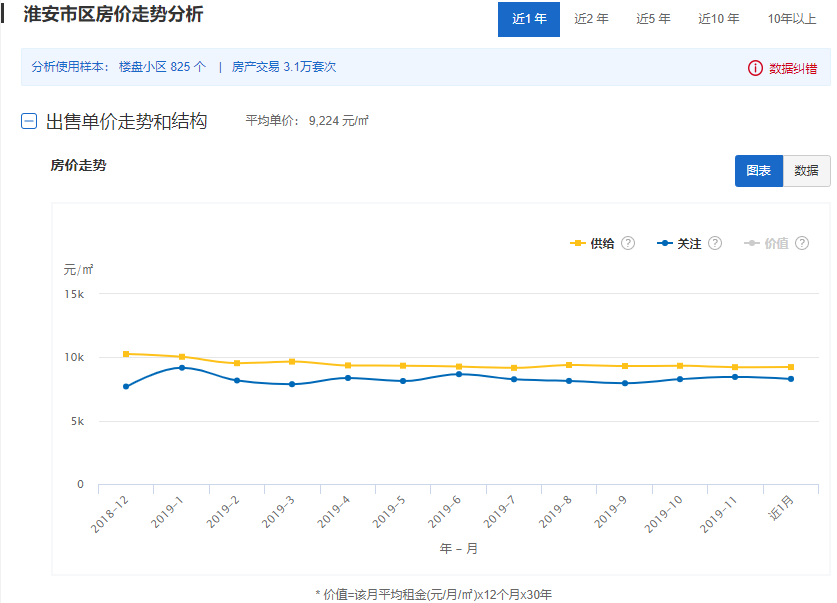The width and height of the screenshot is (837, 603).
Task: Enable the greyed-out 价值 legend series
Action: [767, 243]
